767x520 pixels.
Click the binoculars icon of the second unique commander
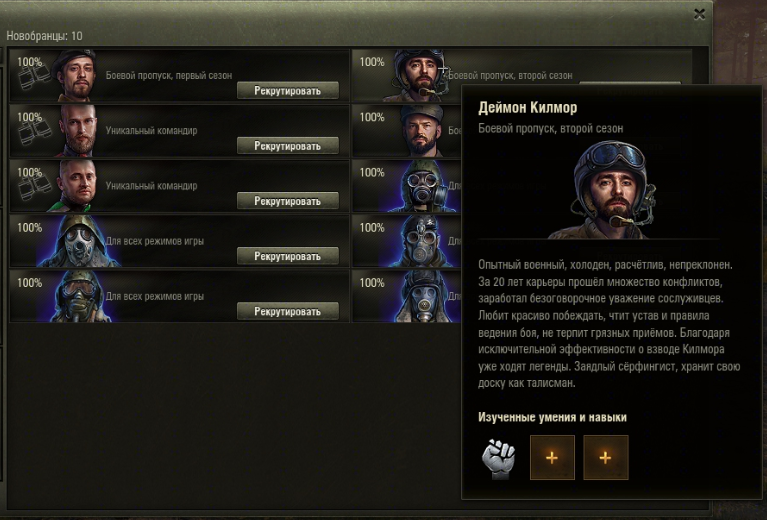tap(34, 188)
